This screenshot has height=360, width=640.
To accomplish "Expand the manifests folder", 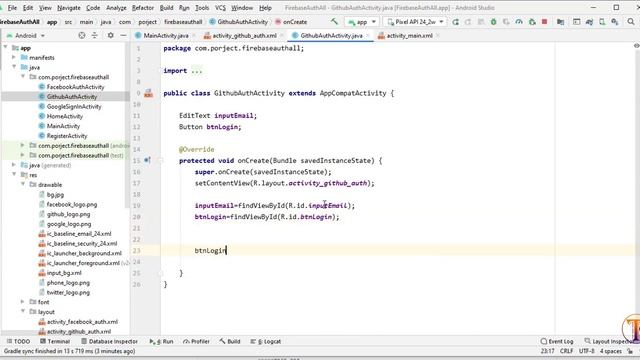I will (14, 58).
